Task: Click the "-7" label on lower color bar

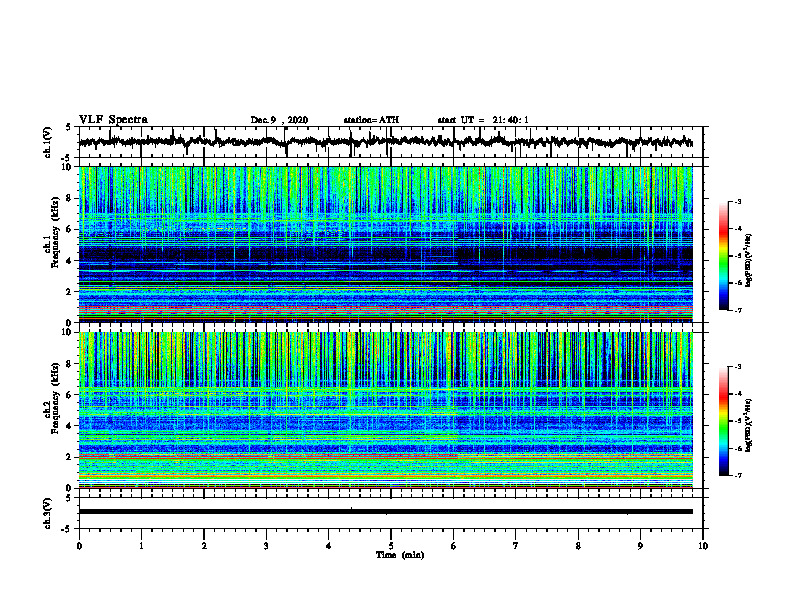Action: (737, 476)
